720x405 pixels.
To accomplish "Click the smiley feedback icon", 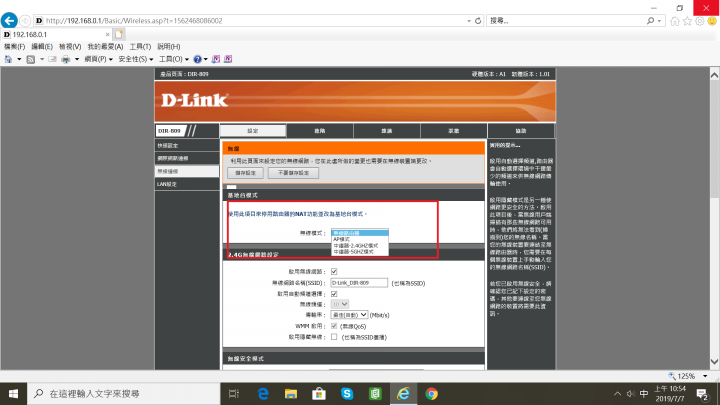I will (712, 21).
